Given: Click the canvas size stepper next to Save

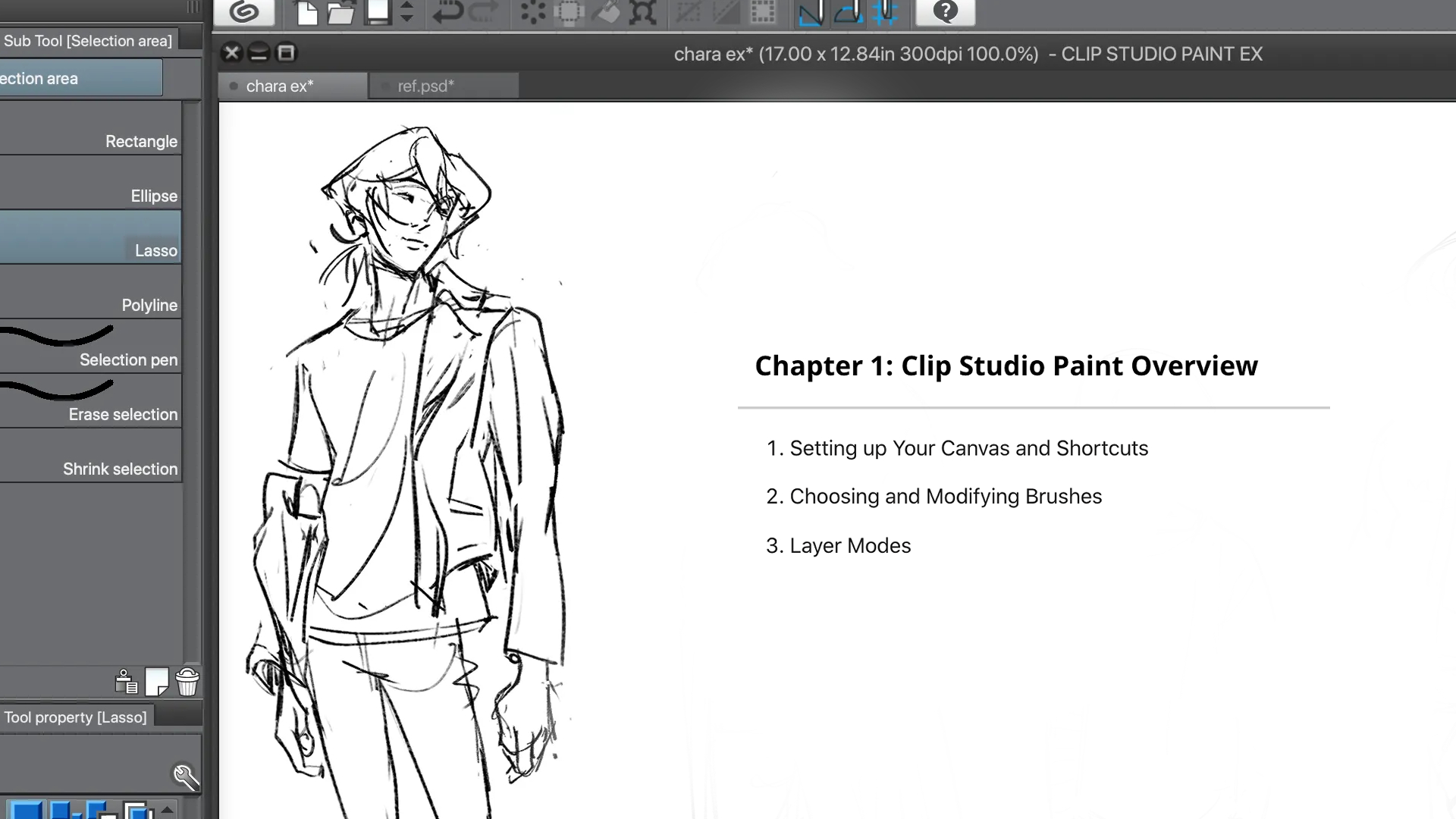Looking at the screenshot, I should [x=408, y=11].
